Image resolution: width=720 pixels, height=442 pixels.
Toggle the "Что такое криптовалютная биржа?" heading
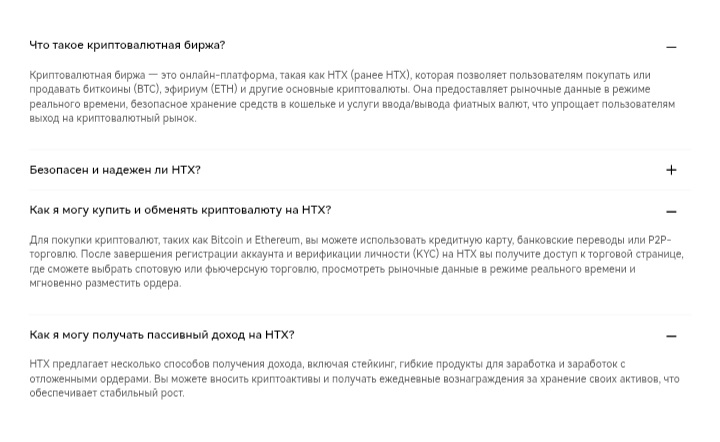[x=127, y=45]
